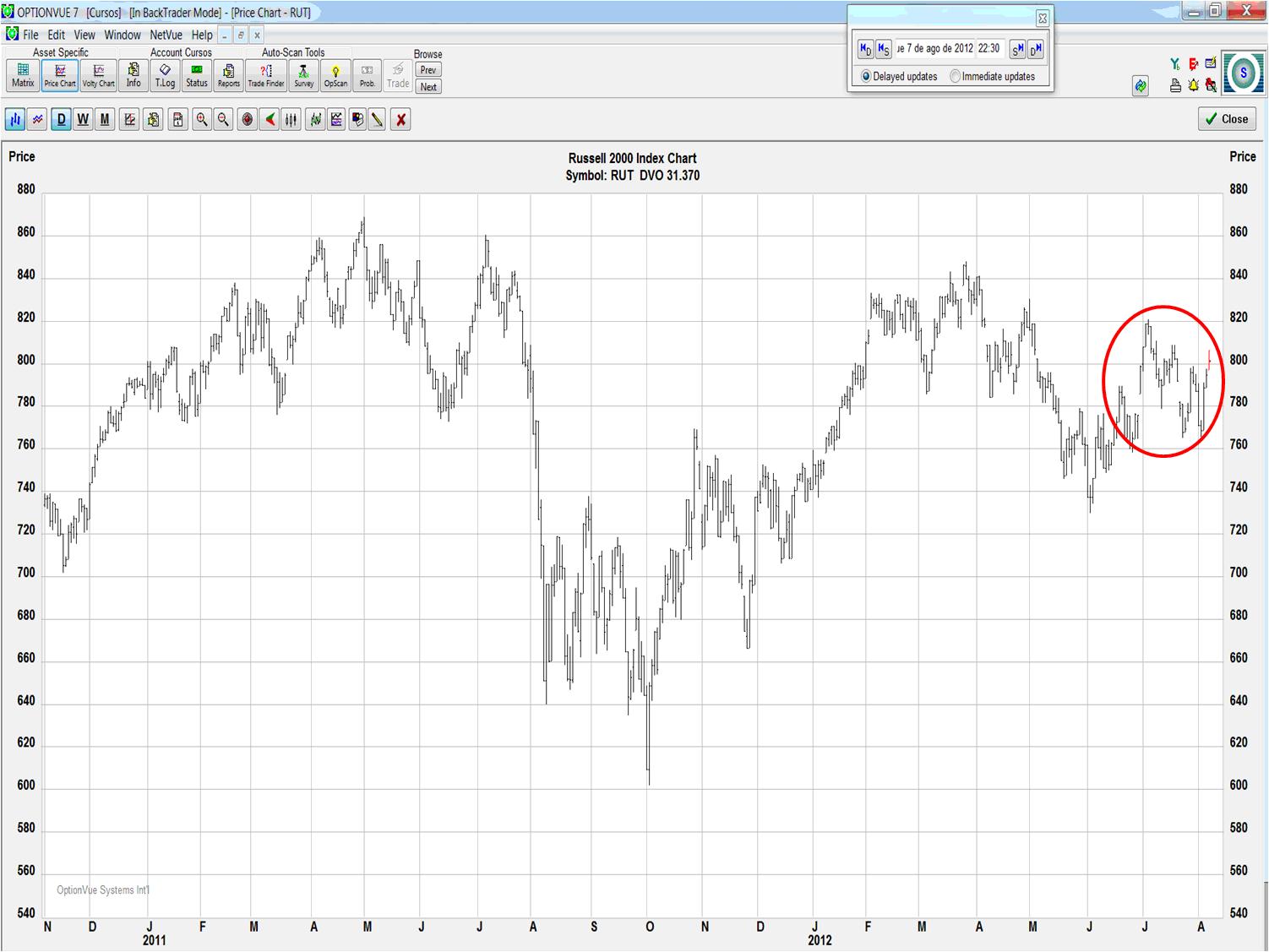
Task: Click the BackTrader time field 22:30
Action: point(989,49)
